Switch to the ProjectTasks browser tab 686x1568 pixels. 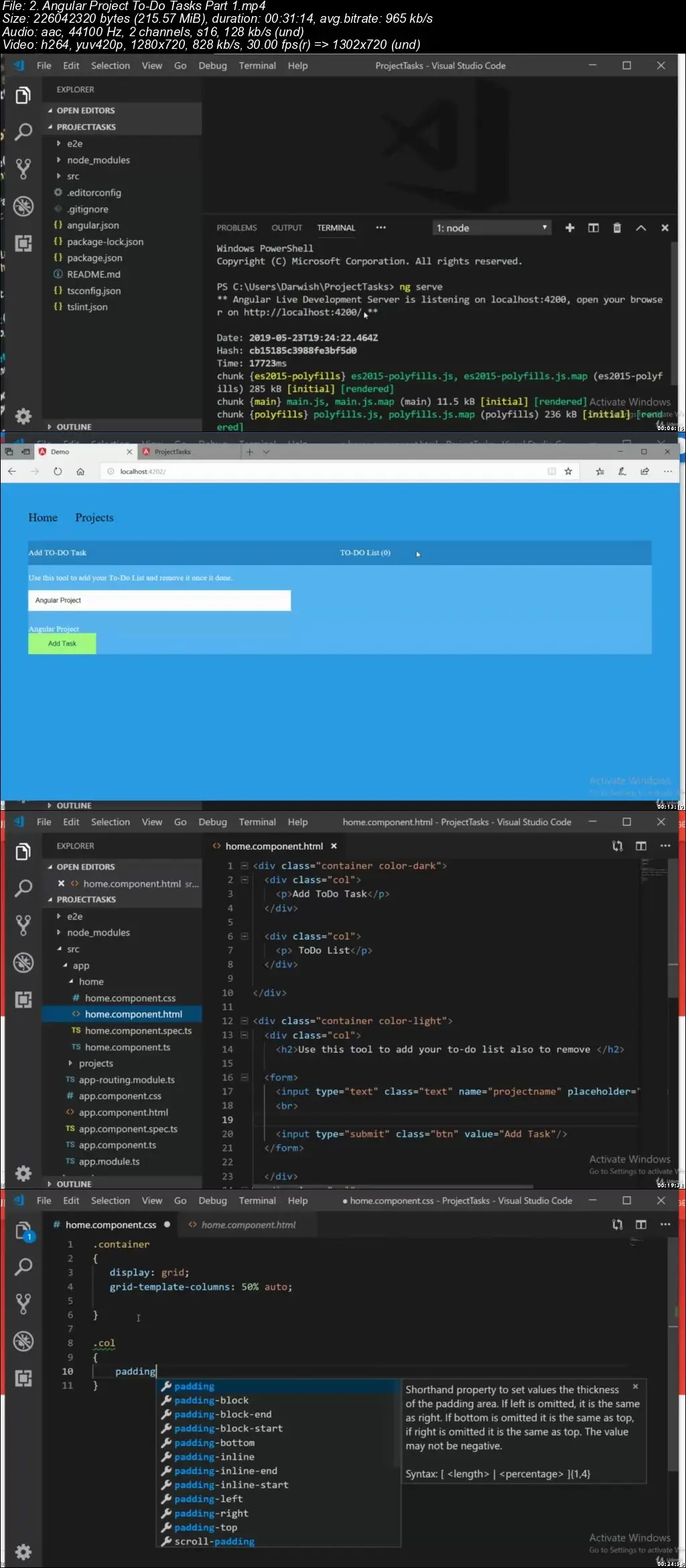188,452
